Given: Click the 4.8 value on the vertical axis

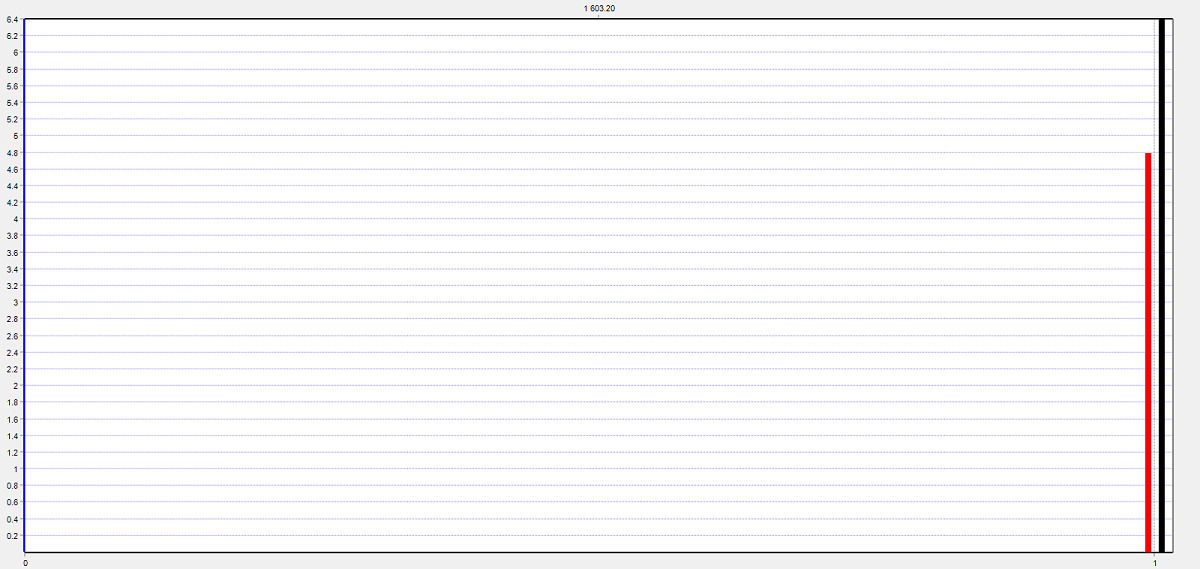Looking at the screenshot, I should coord(12,152).
